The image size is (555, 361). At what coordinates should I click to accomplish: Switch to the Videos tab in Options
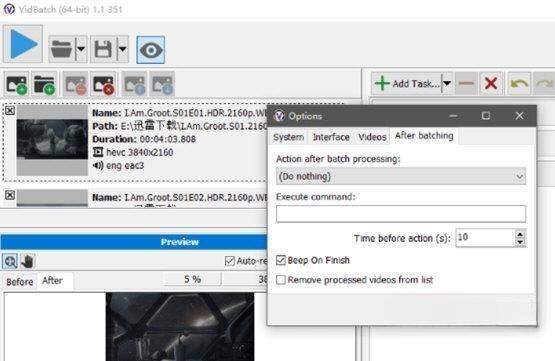[x=372, y=137]
